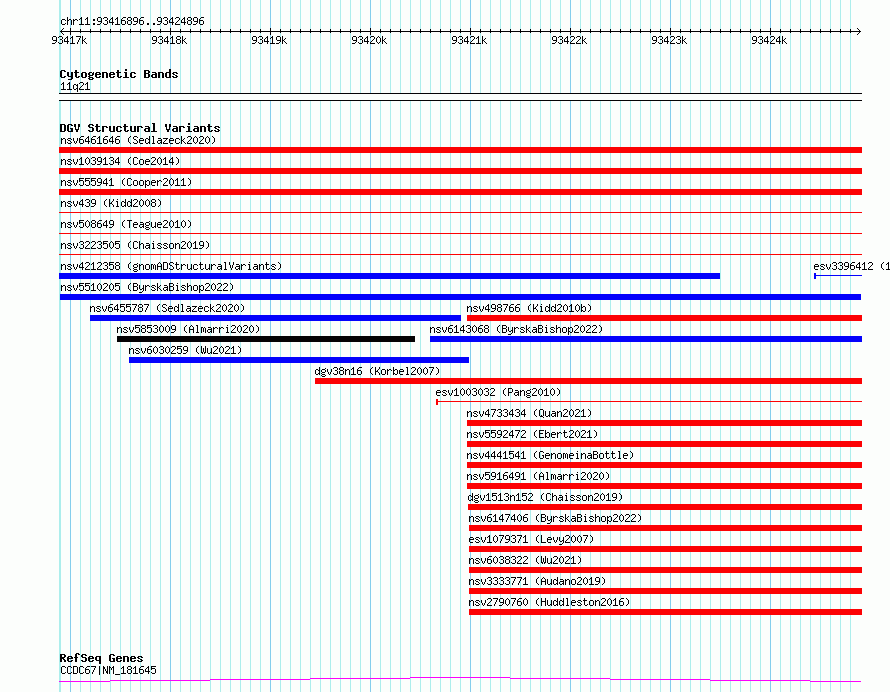Click the thin blue esv3396412 variant line
This screenshot has width=890, height=692.
coord(838,276)
